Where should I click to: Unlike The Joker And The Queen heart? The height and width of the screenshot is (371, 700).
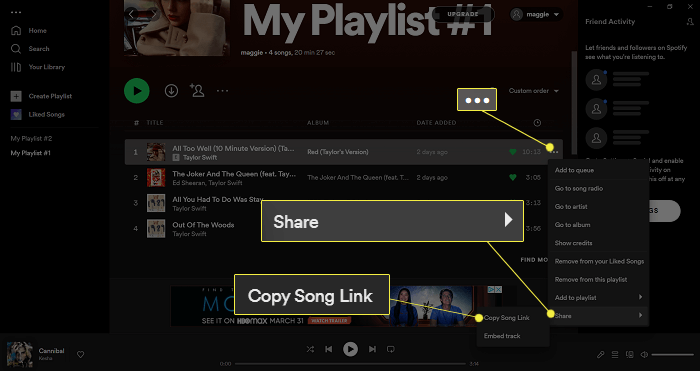(x=512, y=177)
